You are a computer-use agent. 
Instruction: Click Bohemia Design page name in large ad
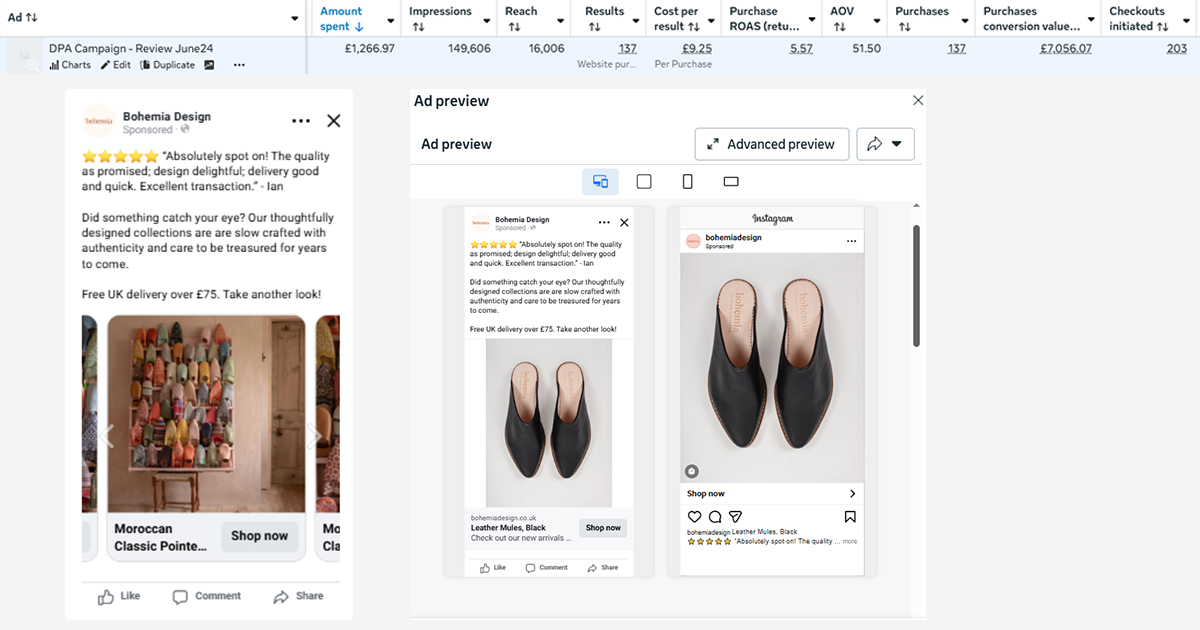167,116
